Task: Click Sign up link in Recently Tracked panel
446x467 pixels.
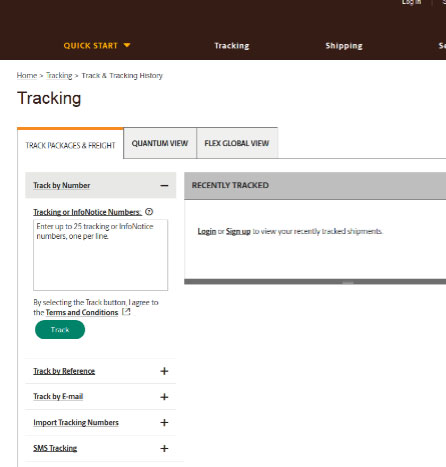Action: [238, 231]
